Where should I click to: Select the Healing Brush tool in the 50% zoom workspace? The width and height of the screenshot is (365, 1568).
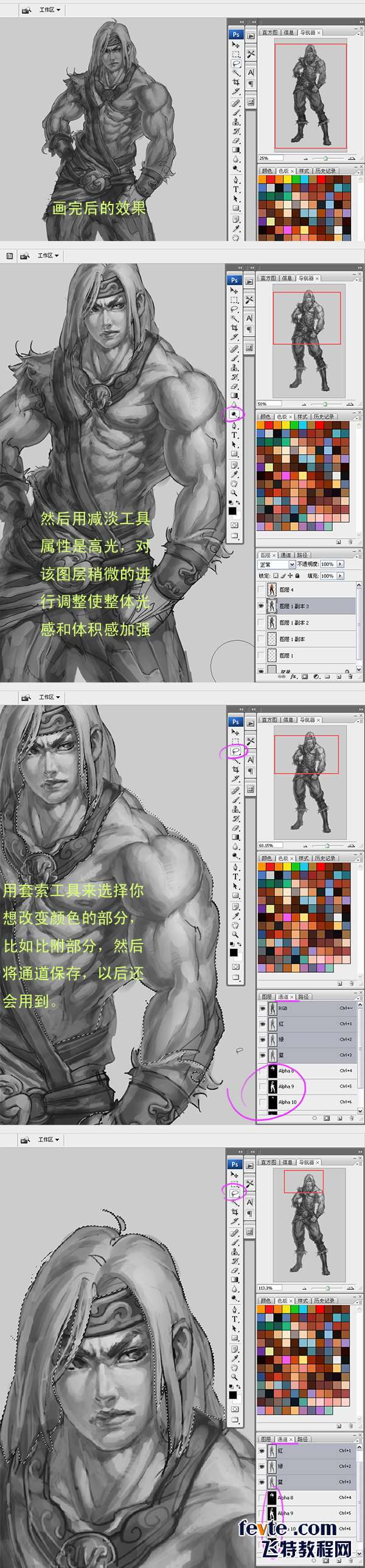[x=234, y=349]
